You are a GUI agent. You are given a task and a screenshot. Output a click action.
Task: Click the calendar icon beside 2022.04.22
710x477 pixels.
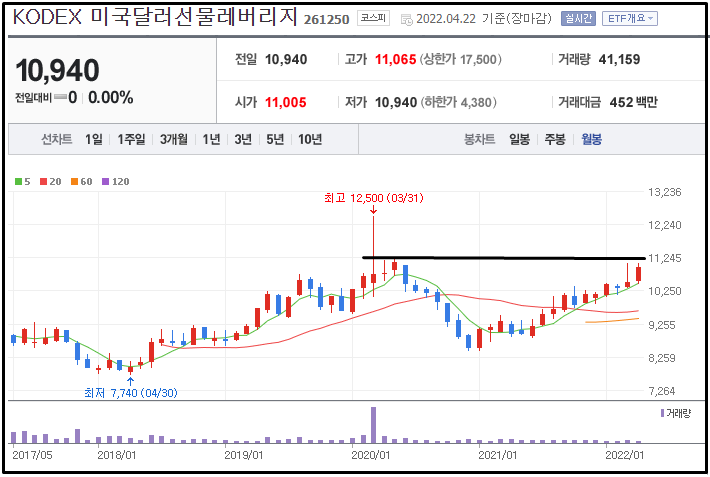coord(407,19)
